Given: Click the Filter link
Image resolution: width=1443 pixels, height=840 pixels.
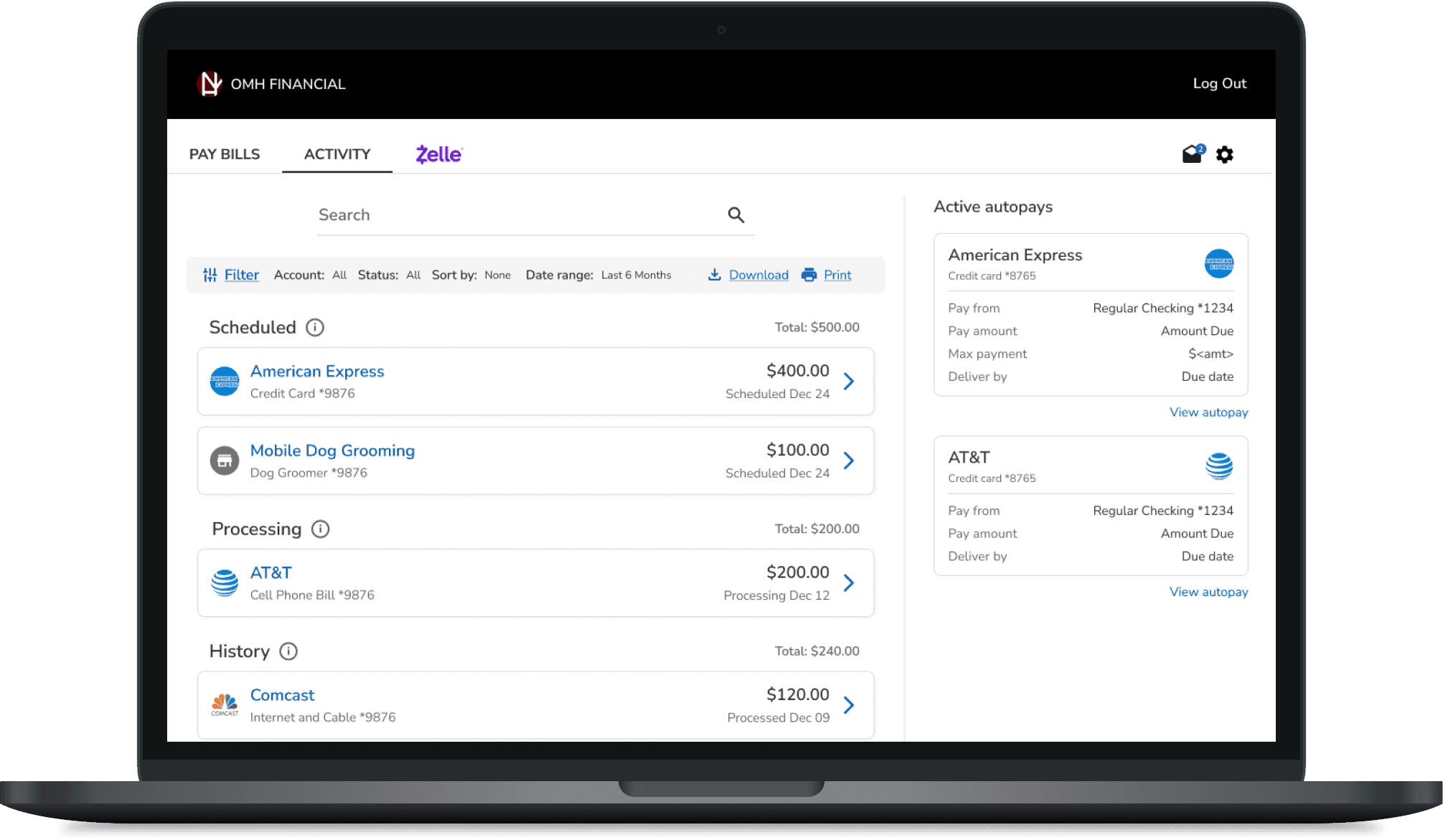Looking at the screenshot, I should point(241,275).
